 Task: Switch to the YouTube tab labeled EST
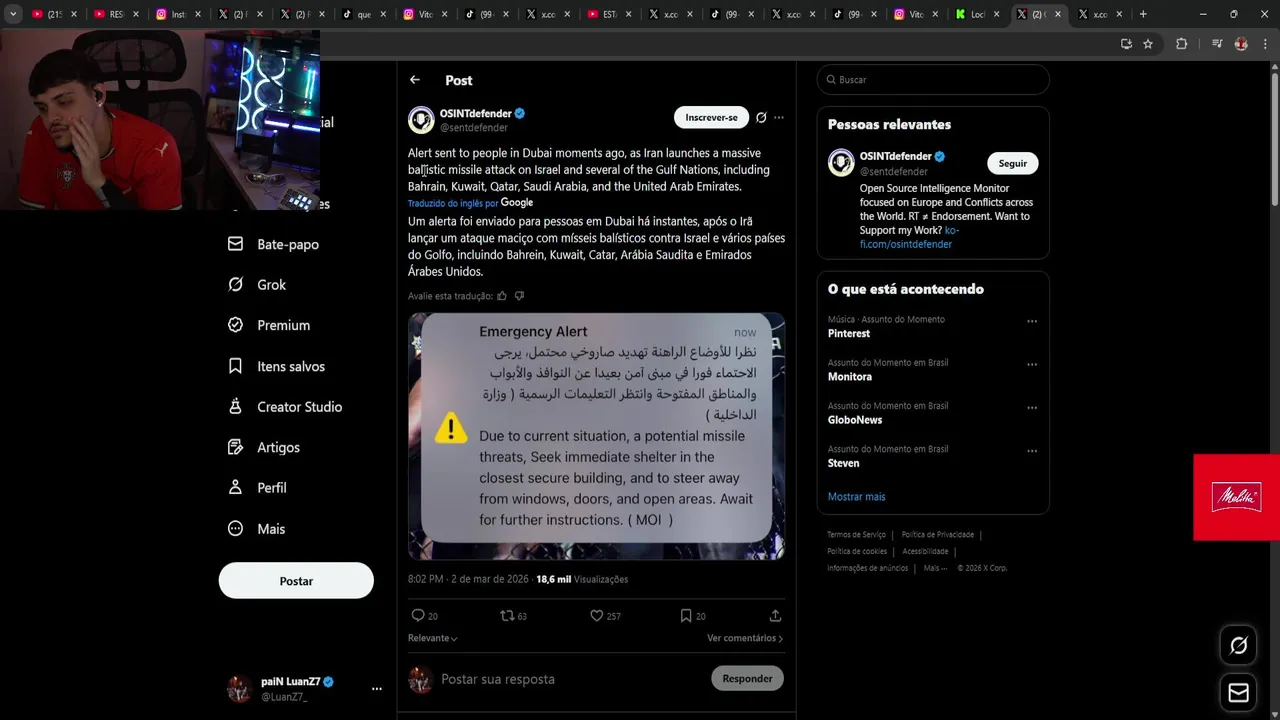click(609, 14)
